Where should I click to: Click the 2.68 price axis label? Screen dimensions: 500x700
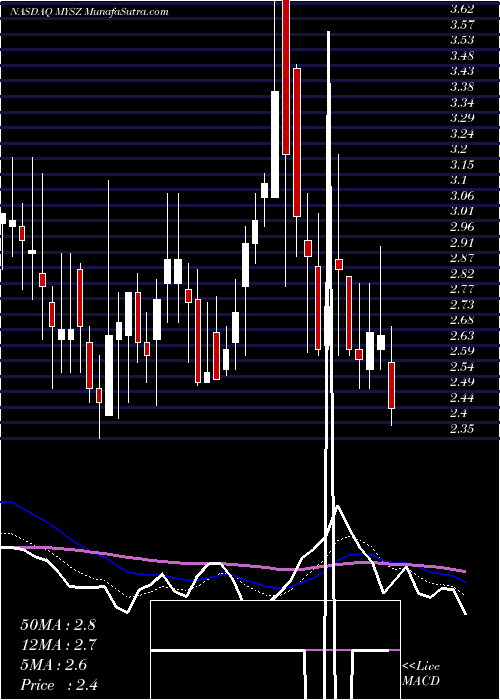(x=462, y=320)
